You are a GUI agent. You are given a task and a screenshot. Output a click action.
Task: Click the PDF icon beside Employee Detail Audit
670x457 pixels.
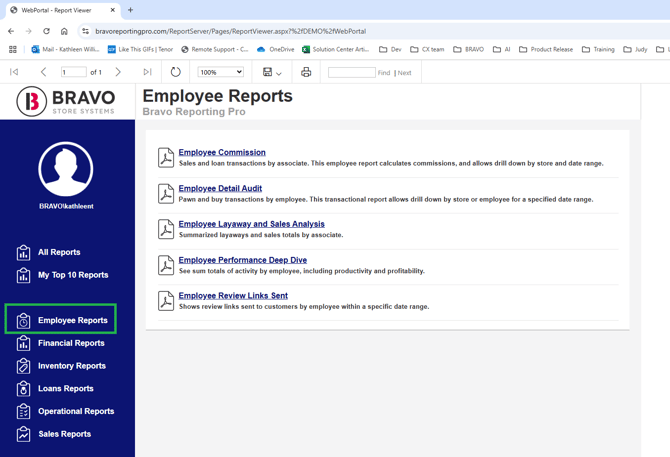[x=166, y=193]
